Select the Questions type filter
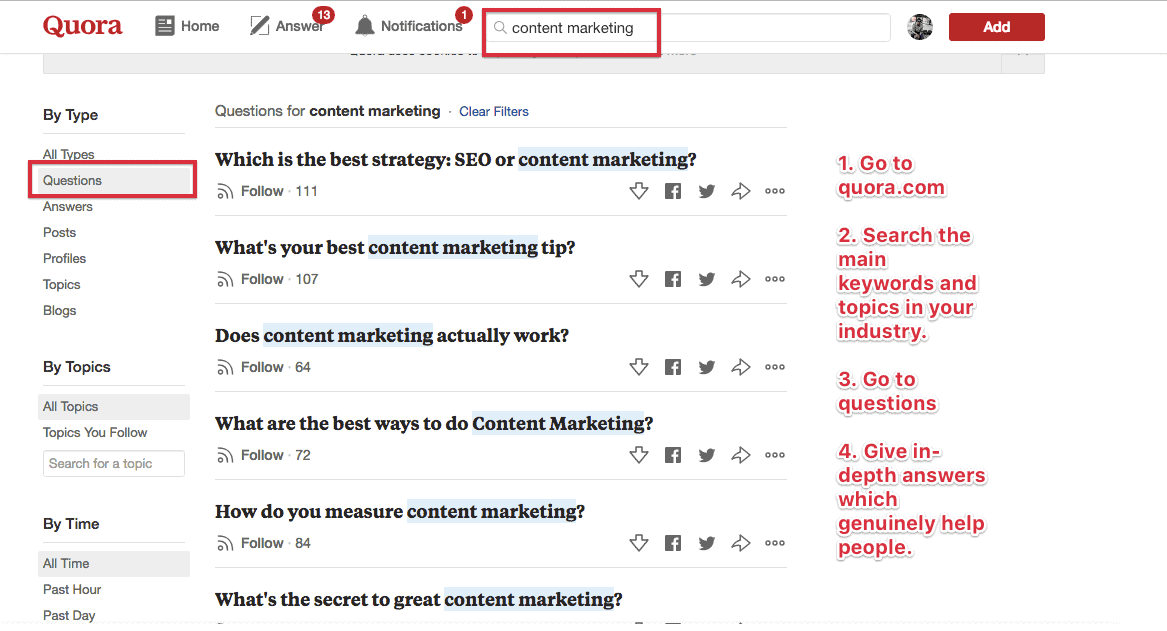 tap(113, 180)
